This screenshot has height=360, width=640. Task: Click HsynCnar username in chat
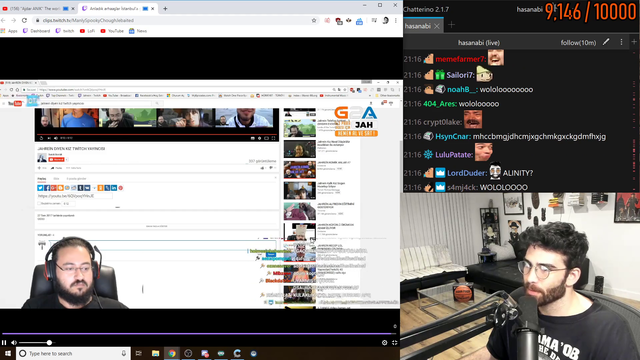pyautogui.click(x=453, y=136)
